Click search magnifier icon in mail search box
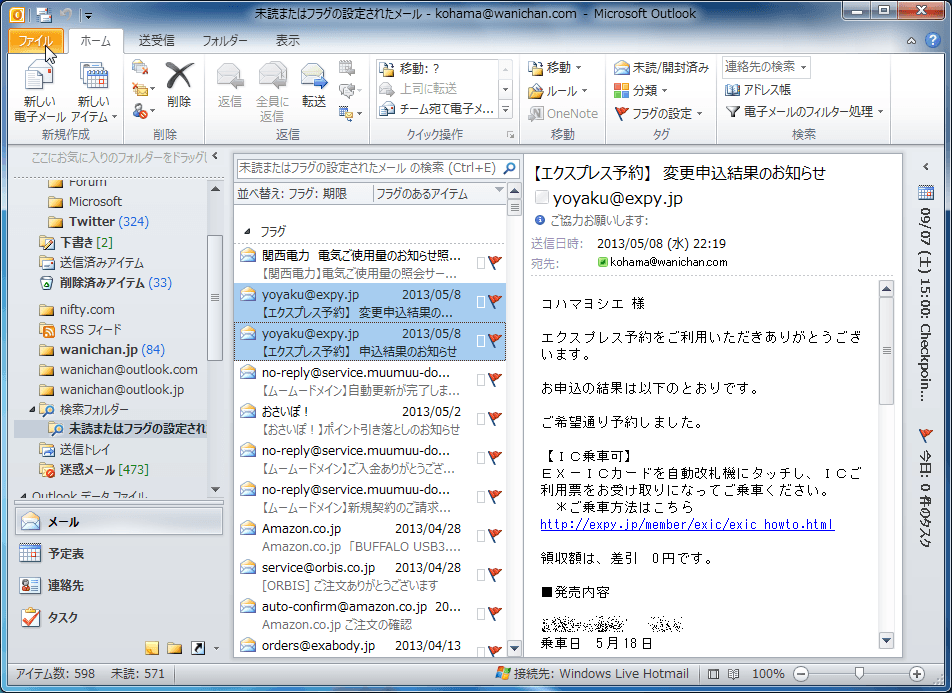Screen dimensions: 952x693 point(510,168)
